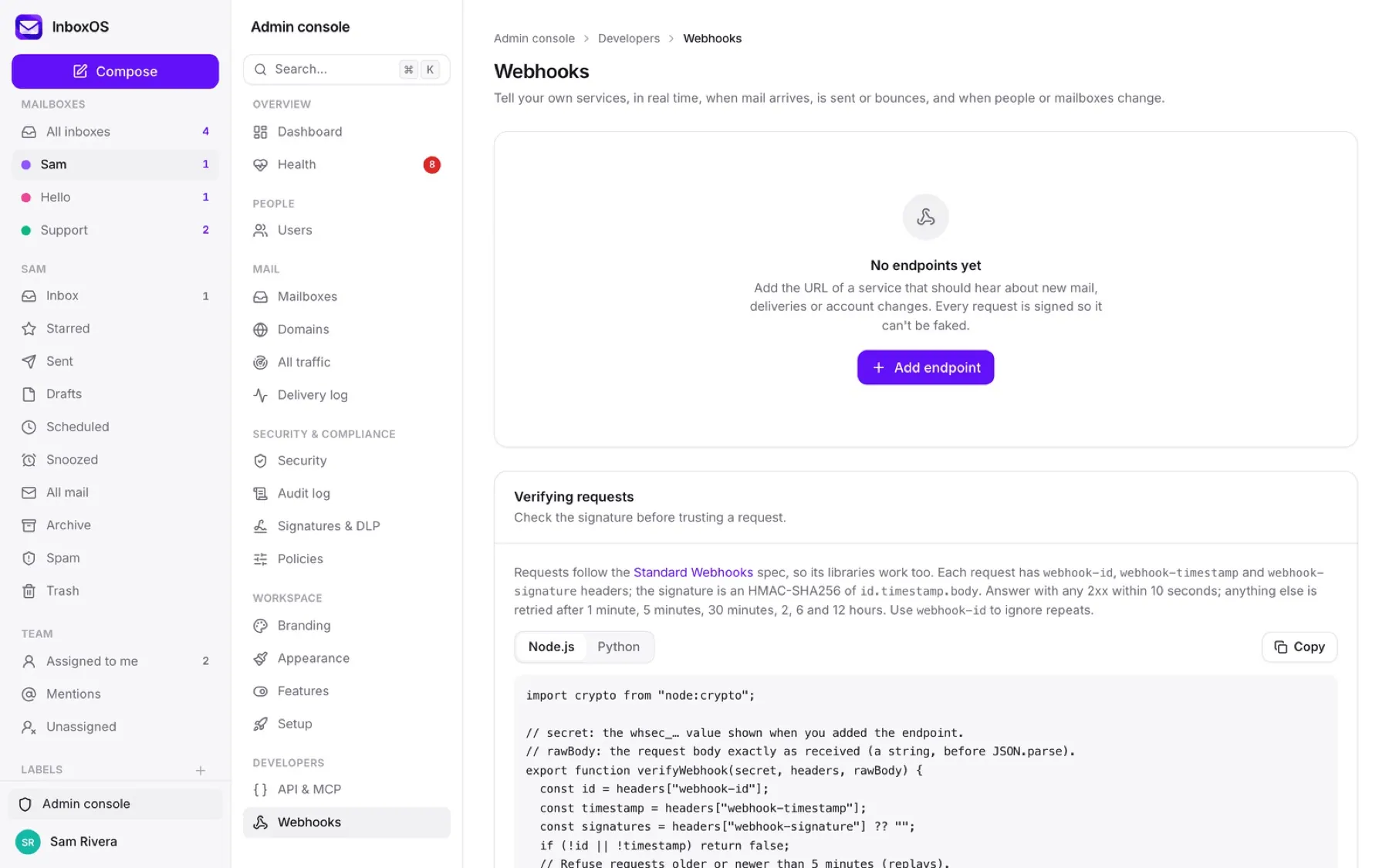Open the Drafts folder
1389x868 pixels.
point(115,394)
